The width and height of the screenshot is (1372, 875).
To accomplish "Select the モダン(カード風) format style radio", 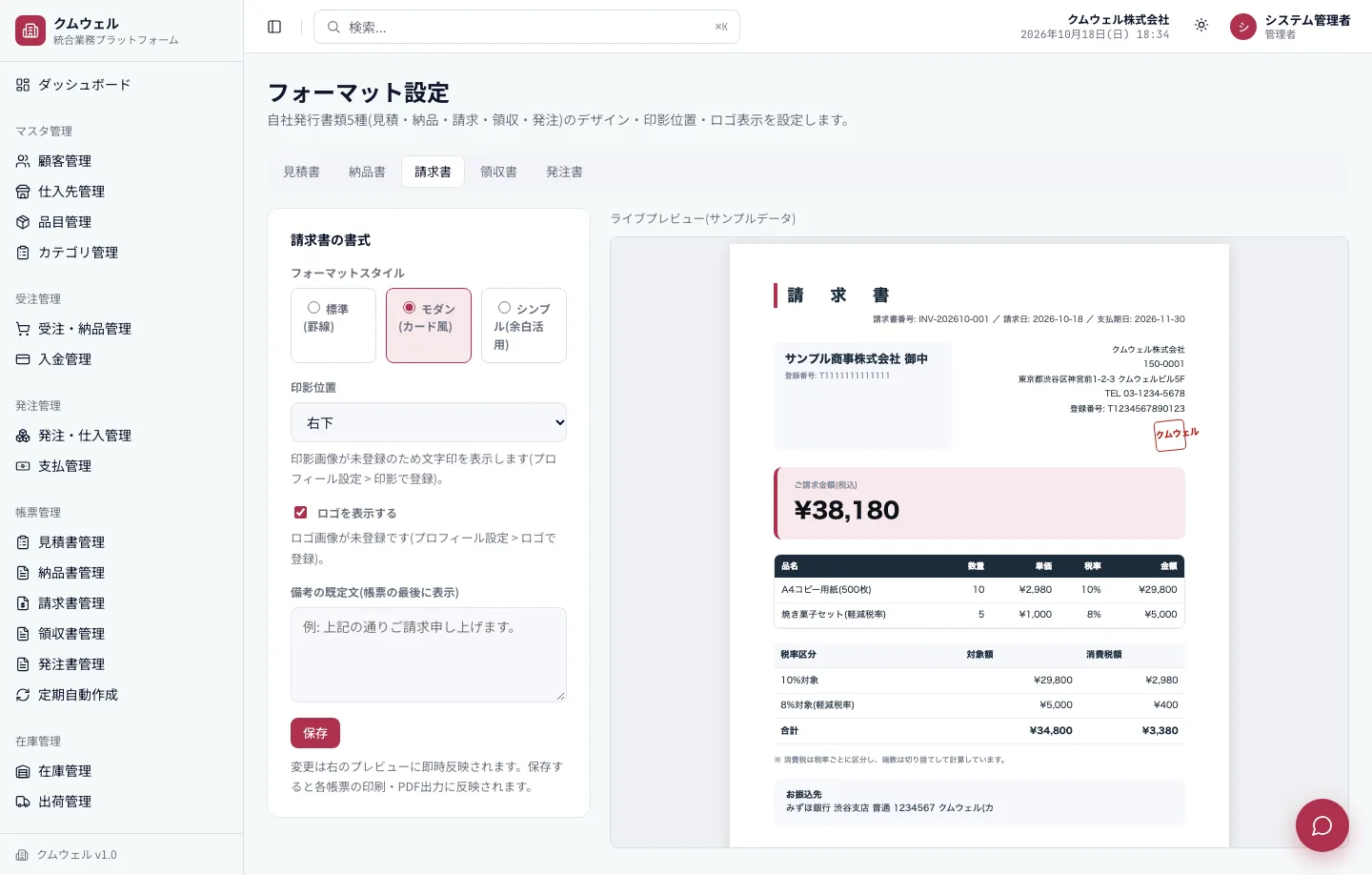I will 409,308.
